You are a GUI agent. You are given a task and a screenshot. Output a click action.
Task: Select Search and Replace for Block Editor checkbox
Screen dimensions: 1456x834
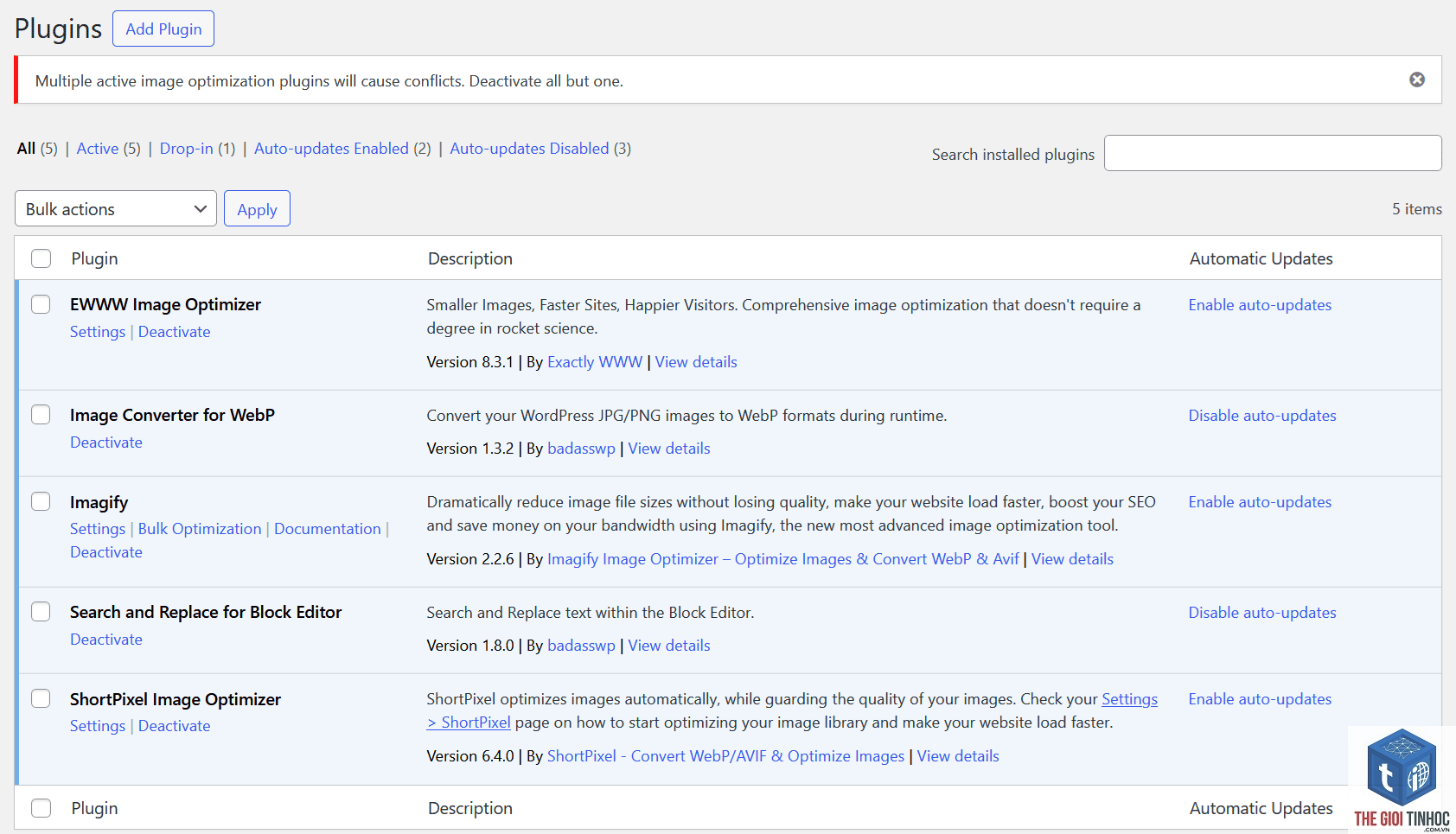pyautogui.click(x=41, y=612)
